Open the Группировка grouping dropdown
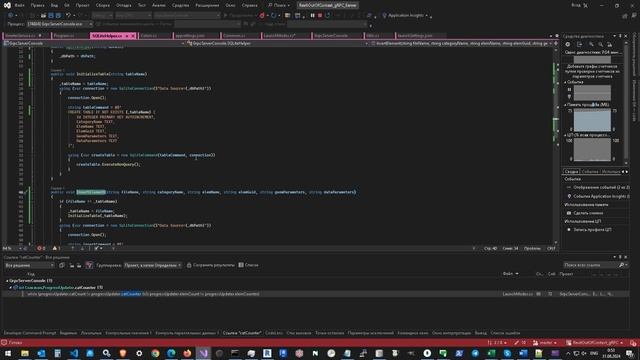 tap(153, 265)
